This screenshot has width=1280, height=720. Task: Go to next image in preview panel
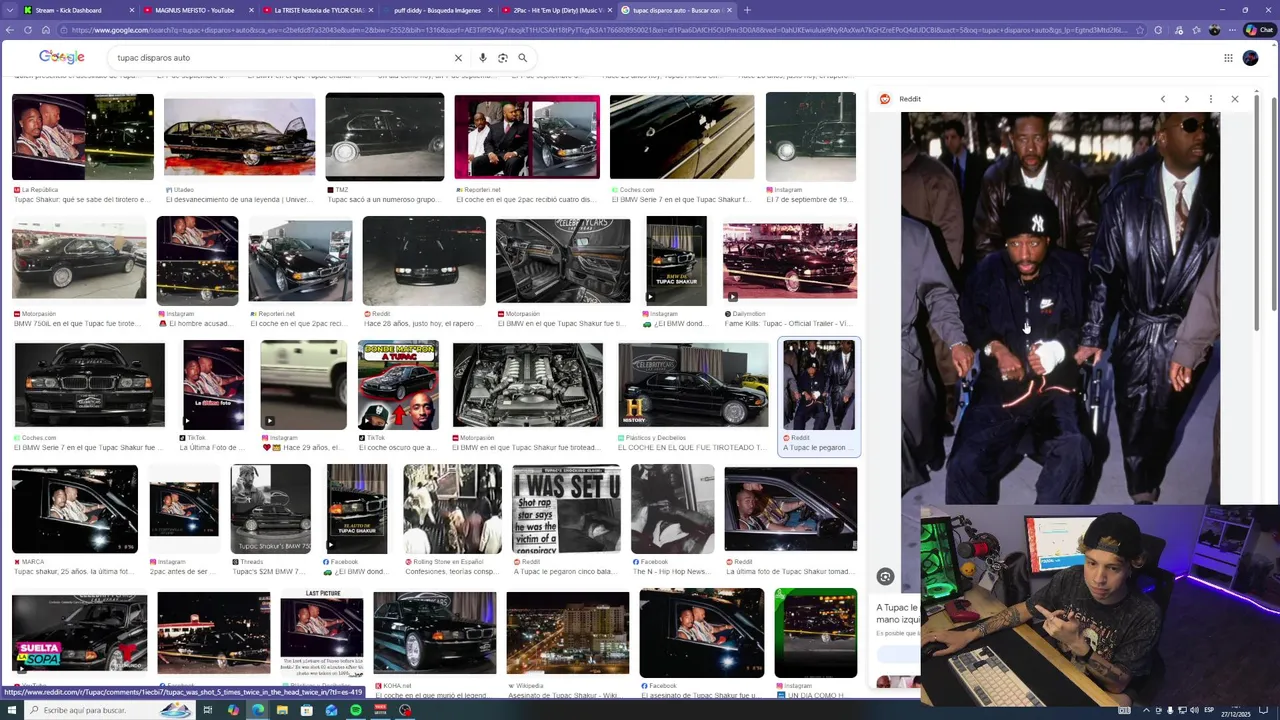coord(1187,99)
